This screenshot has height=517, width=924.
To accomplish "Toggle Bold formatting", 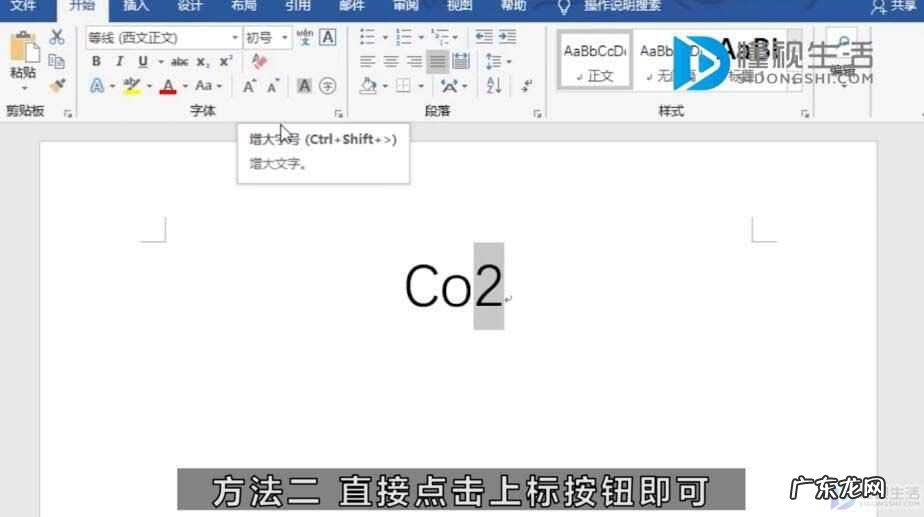I will point(96,61).
